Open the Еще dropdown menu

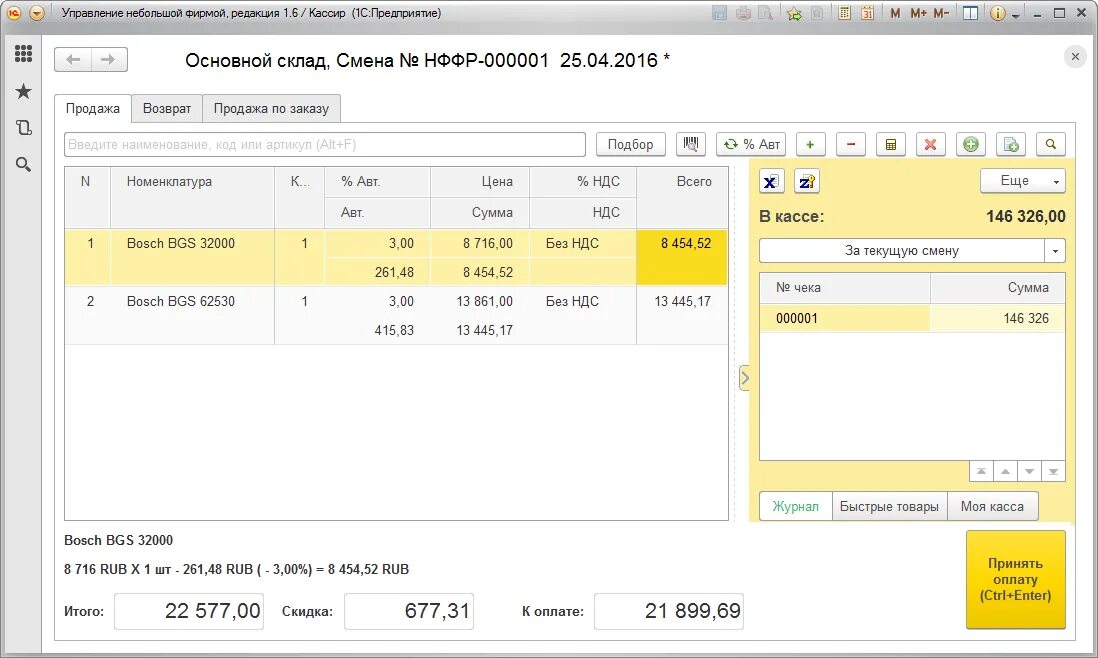pos(1022,181)
